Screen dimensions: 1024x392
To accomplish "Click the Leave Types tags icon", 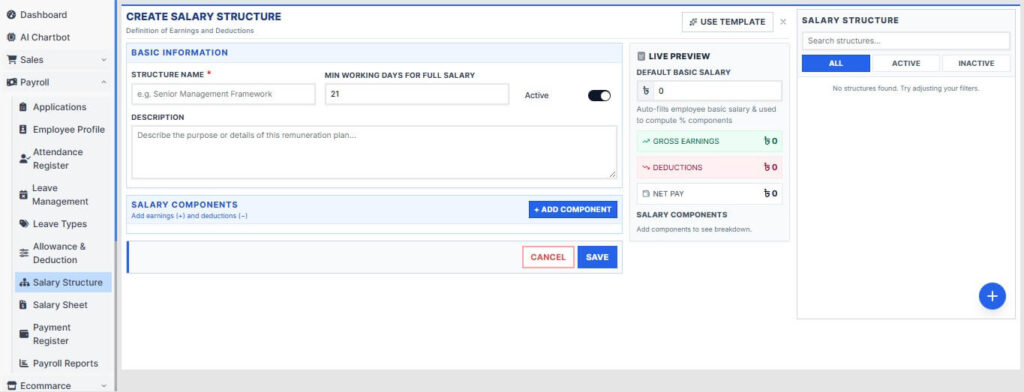I will [x=24, y=224].
